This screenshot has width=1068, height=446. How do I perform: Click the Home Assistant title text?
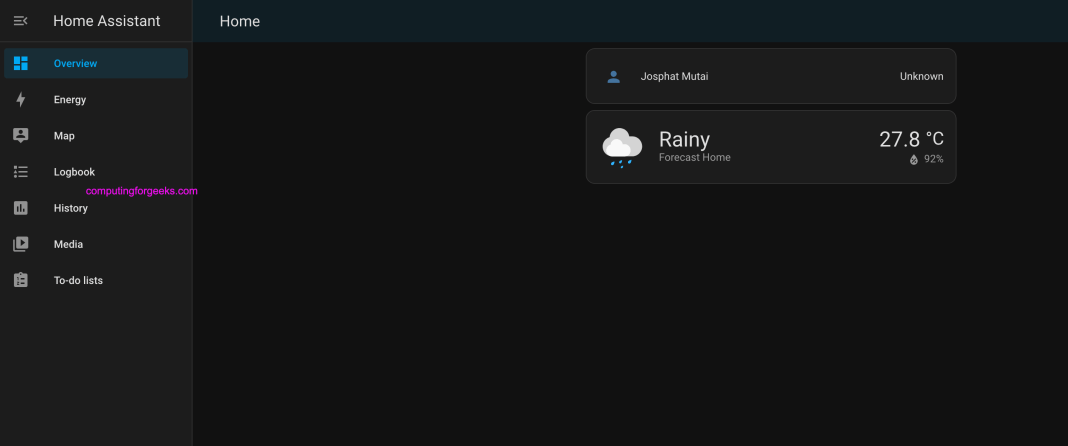[107, 21]
